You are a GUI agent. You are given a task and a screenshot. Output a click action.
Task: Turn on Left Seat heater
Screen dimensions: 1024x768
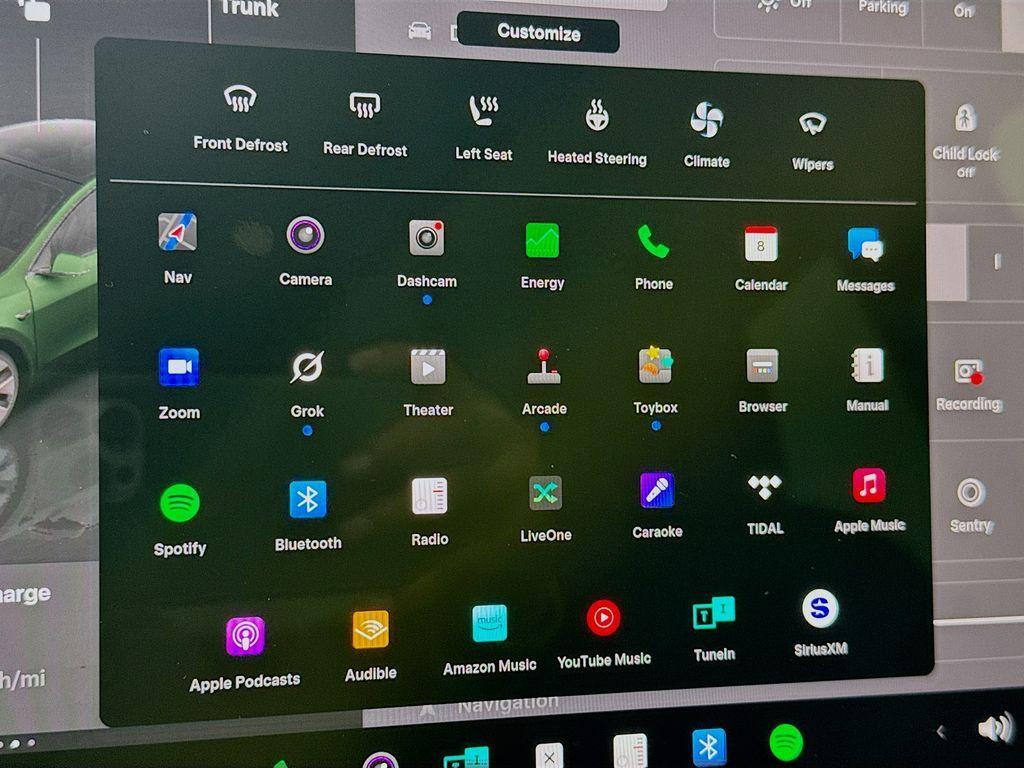(x=484, y=111)
